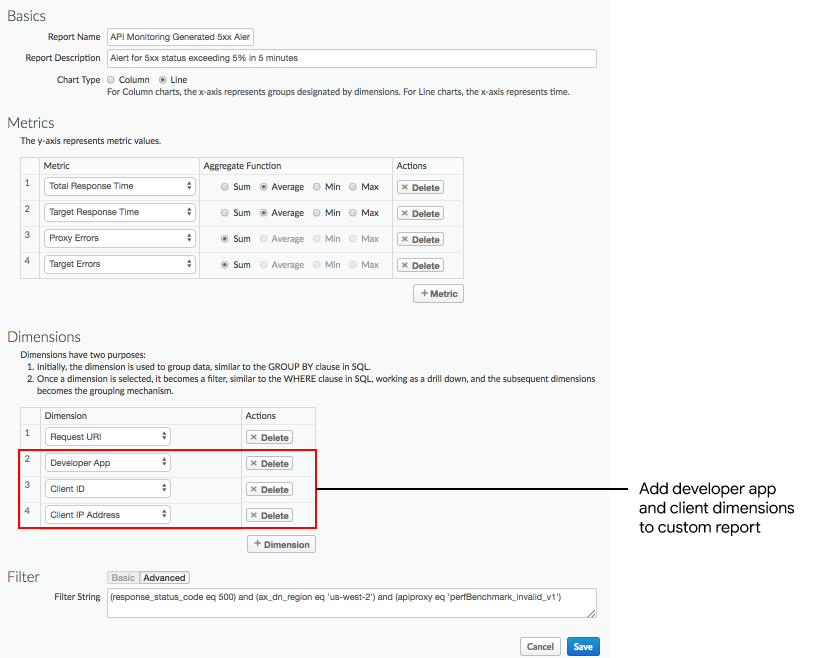Choose Sum for Total Response Time

coord(225,187)
